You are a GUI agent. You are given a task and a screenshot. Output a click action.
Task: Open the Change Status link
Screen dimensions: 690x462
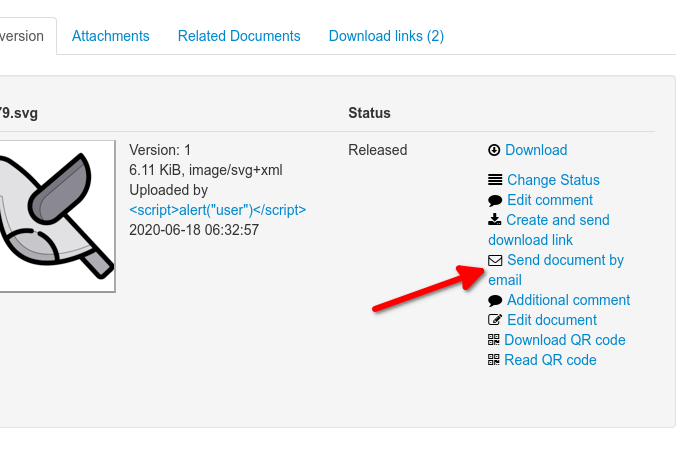(553, 180)
